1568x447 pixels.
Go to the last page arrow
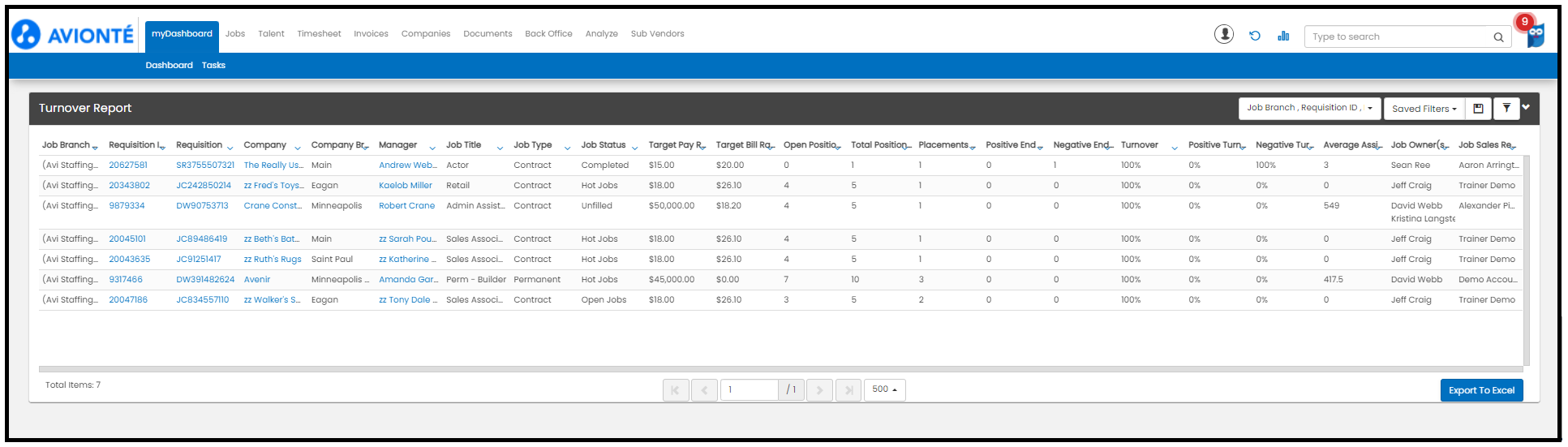[x=848, y=390]
